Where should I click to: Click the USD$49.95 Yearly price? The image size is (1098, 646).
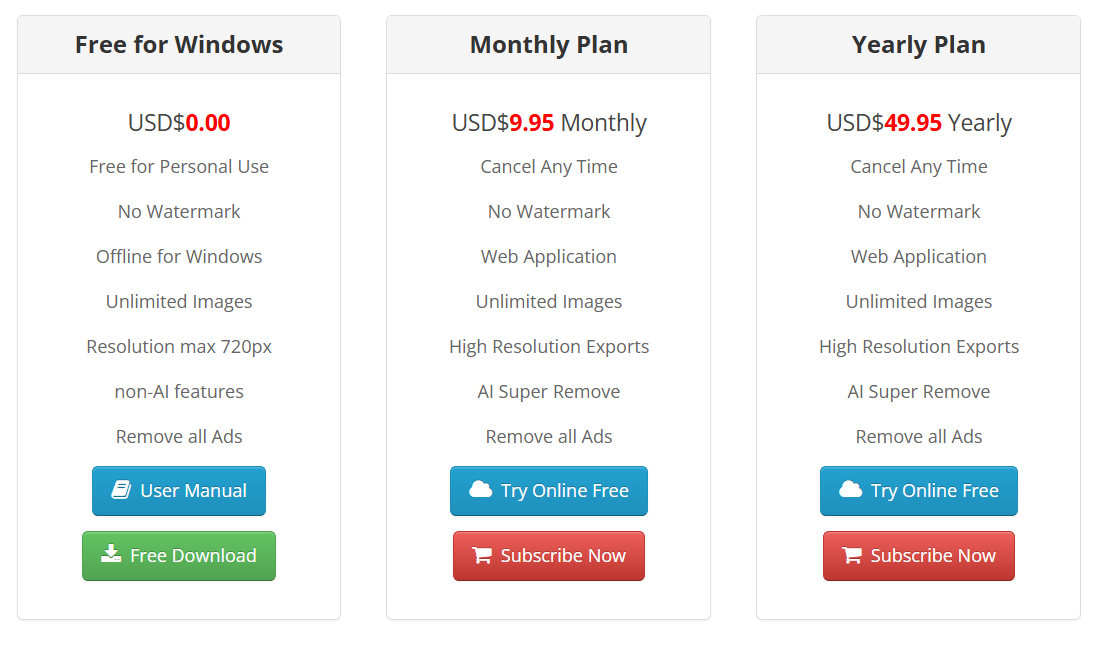click(x=919, y=123)
